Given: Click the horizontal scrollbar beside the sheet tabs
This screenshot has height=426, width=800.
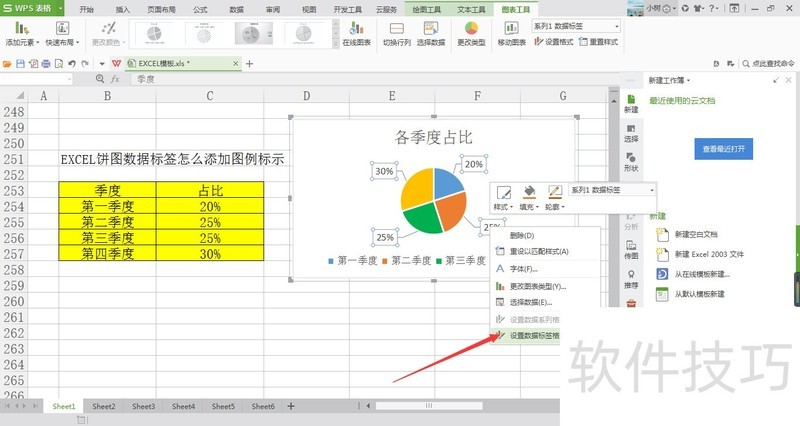Looking at the screenshot, I should [429, 406].
